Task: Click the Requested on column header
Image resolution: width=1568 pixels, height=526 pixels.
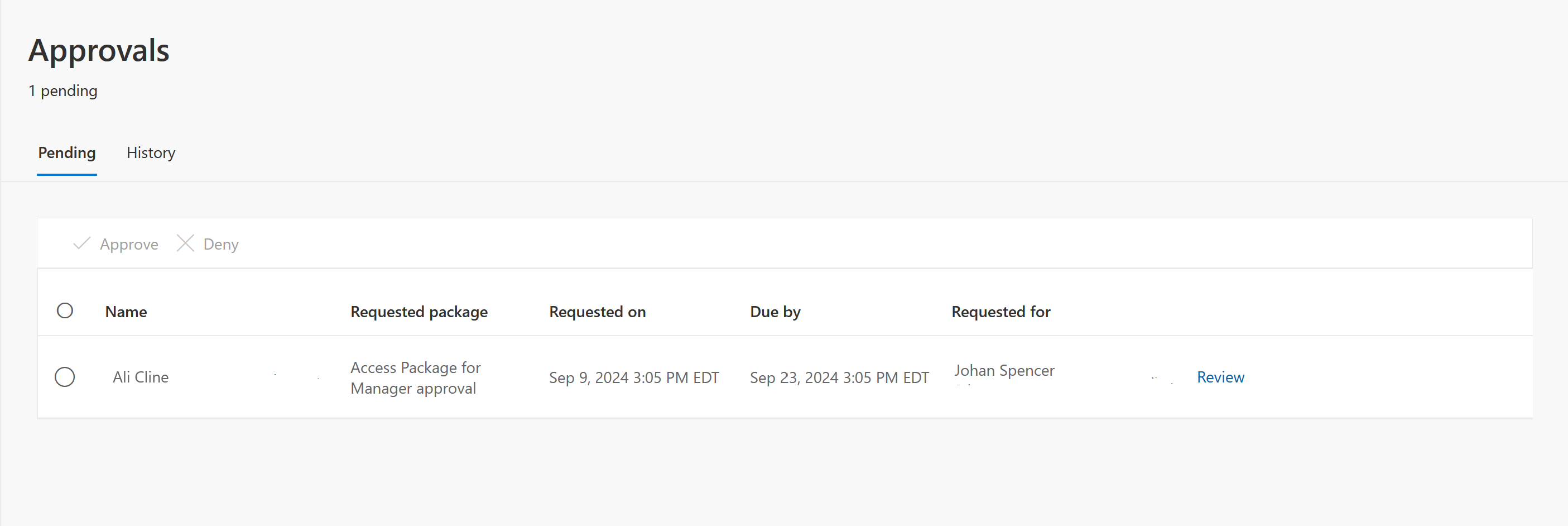Action: tap(597, 312)
